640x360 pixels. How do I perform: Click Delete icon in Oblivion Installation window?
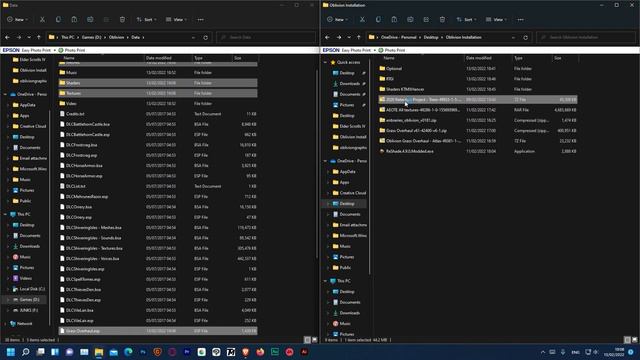tap(442, 20)
